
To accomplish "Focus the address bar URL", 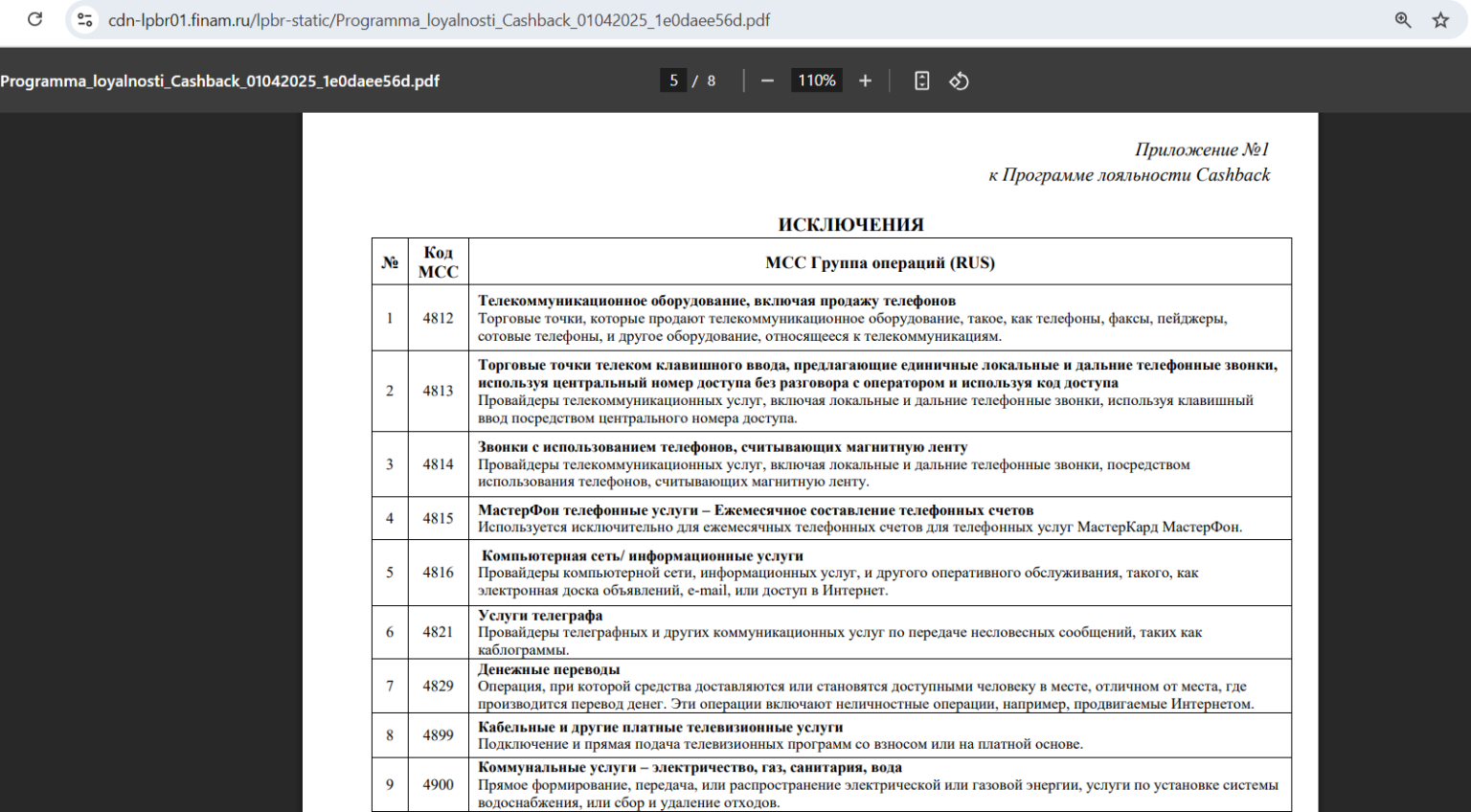I will click(x=439, y=20).
